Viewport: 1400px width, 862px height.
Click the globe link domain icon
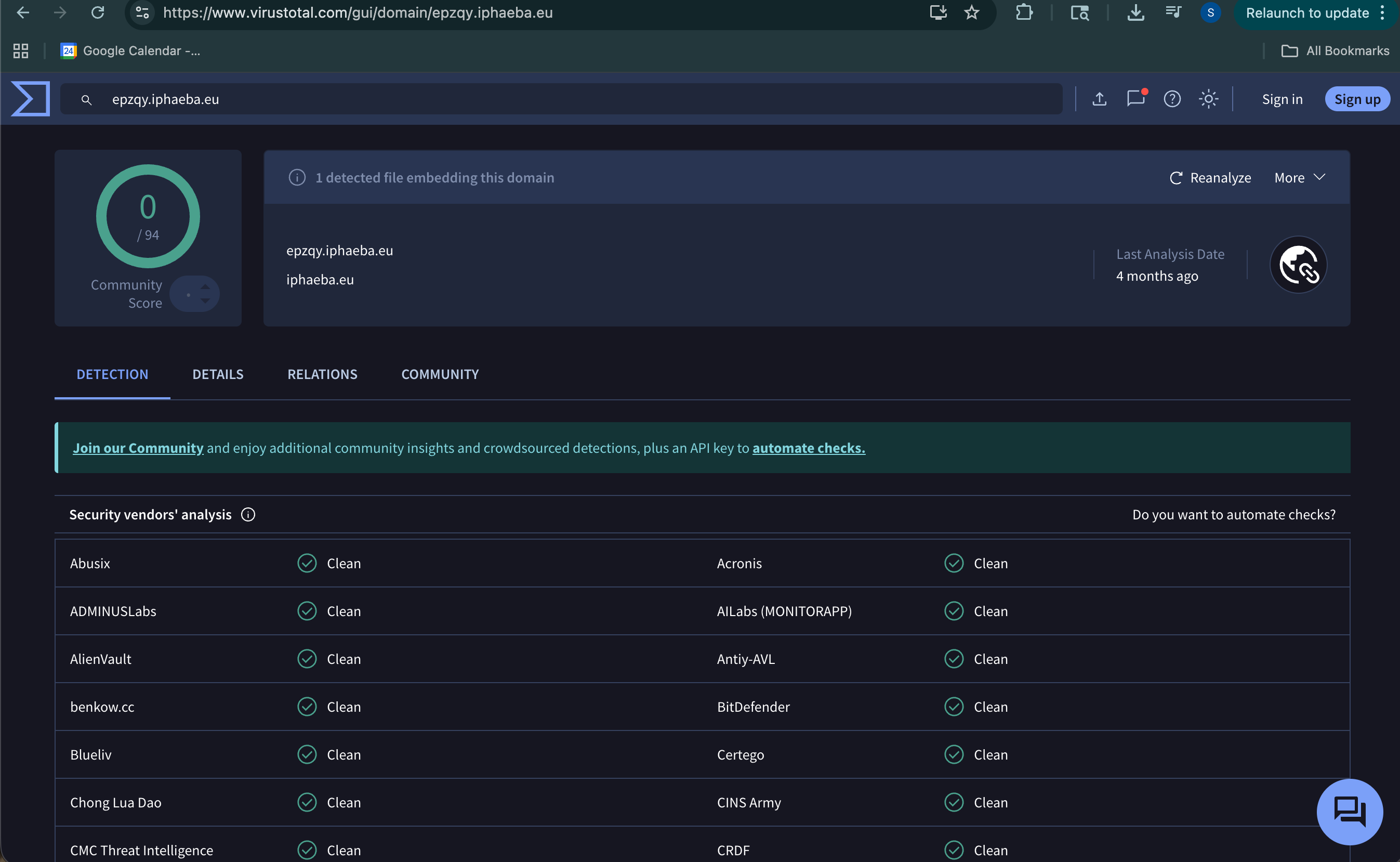point(1298,265)
